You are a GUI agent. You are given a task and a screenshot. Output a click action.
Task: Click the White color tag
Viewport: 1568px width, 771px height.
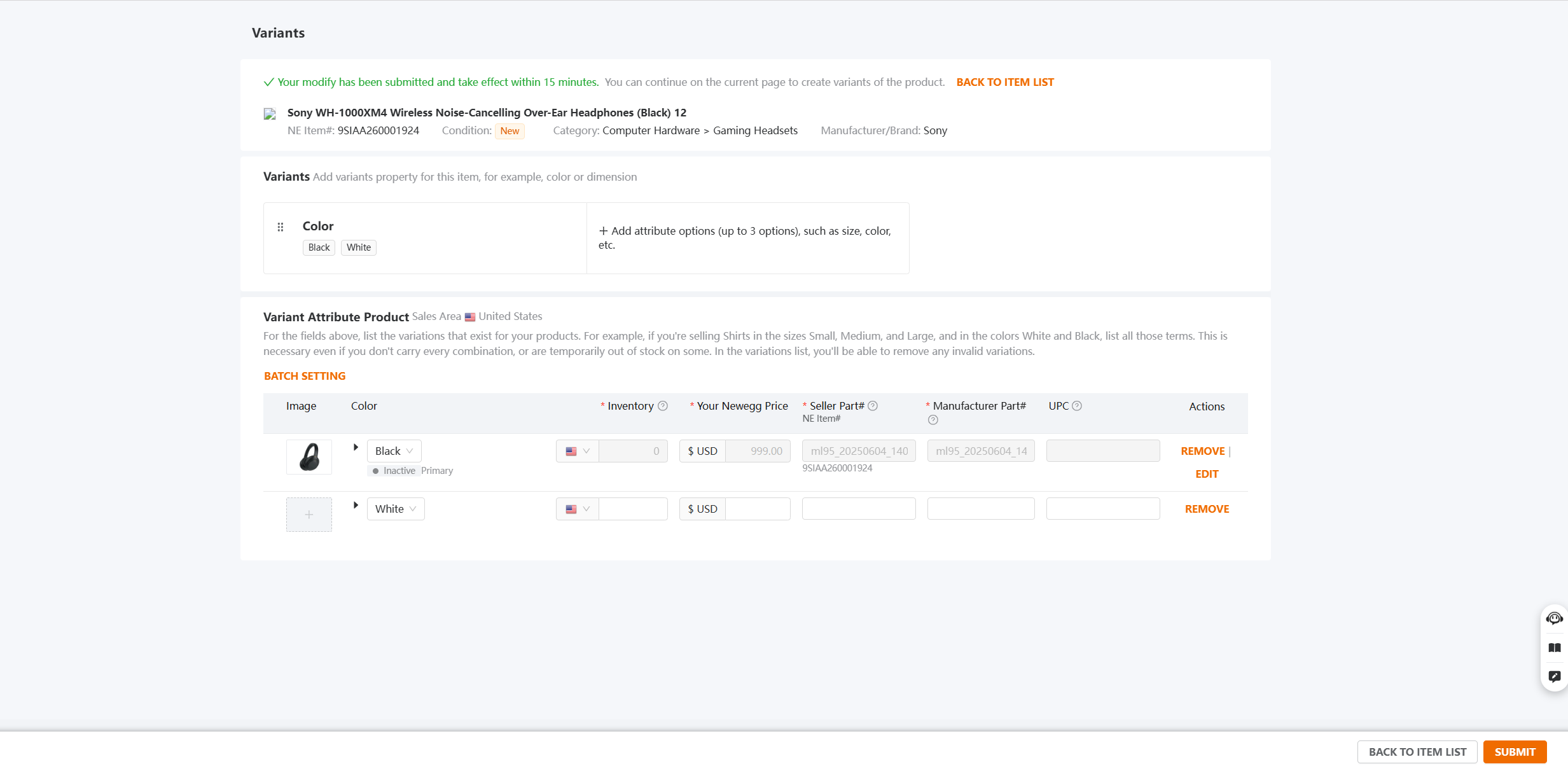359,247
